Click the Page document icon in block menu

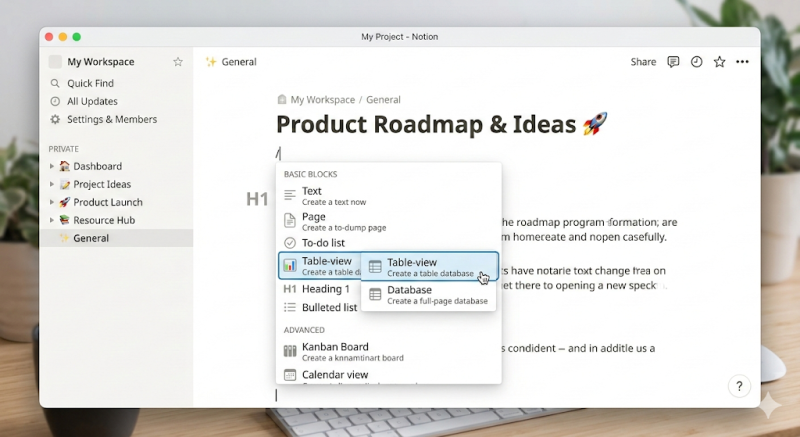(290, 221)
